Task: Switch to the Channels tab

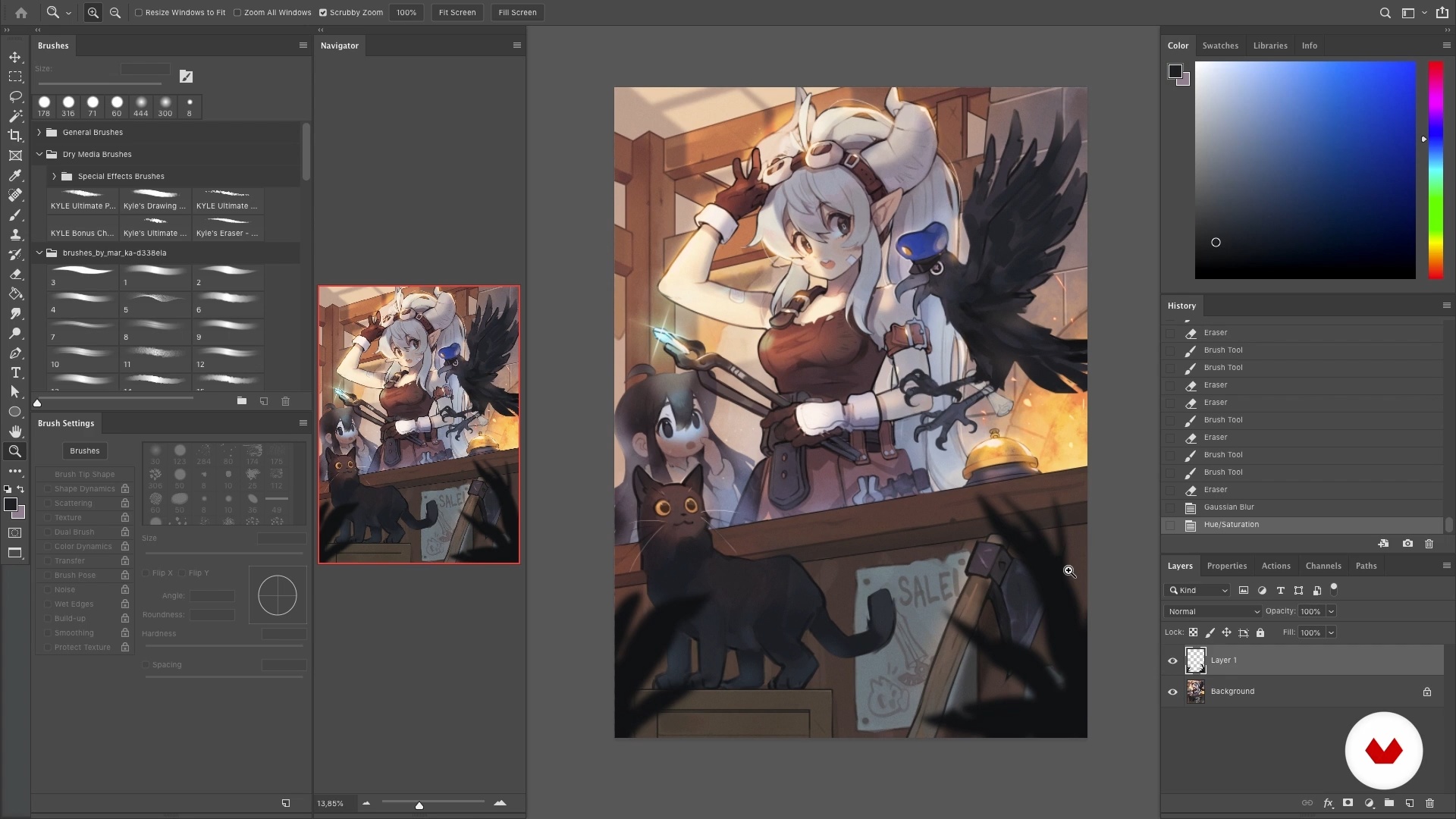Action: (1323, 566)
